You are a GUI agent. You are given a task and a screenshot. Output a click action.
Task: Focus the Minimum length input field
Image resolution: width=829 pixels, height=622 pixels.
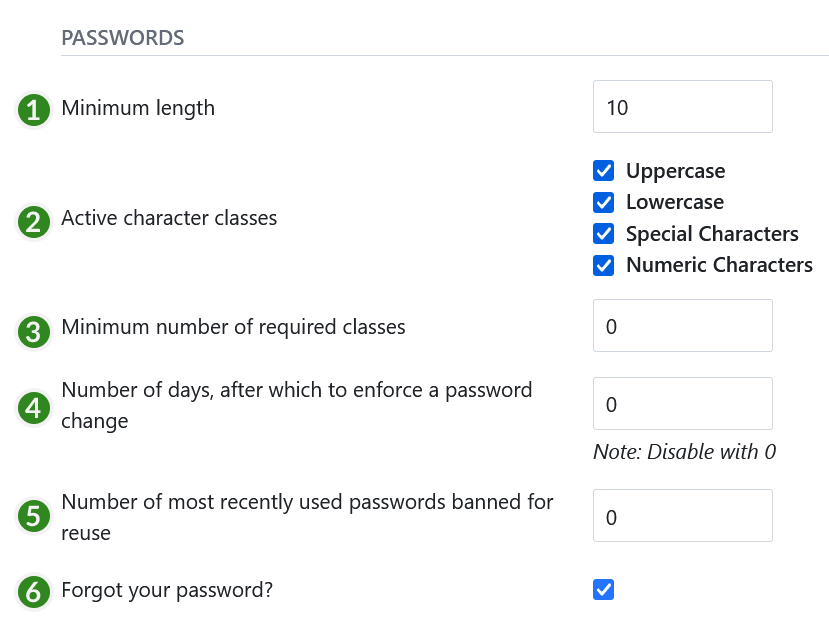coord(682,107)
